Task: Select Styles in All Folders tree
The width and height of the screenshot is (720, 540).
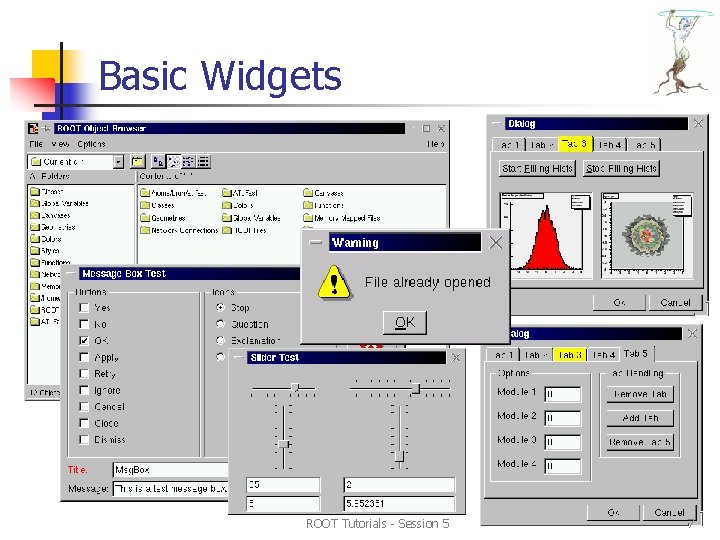Action: pyautogui.click(x=45, y=251)
